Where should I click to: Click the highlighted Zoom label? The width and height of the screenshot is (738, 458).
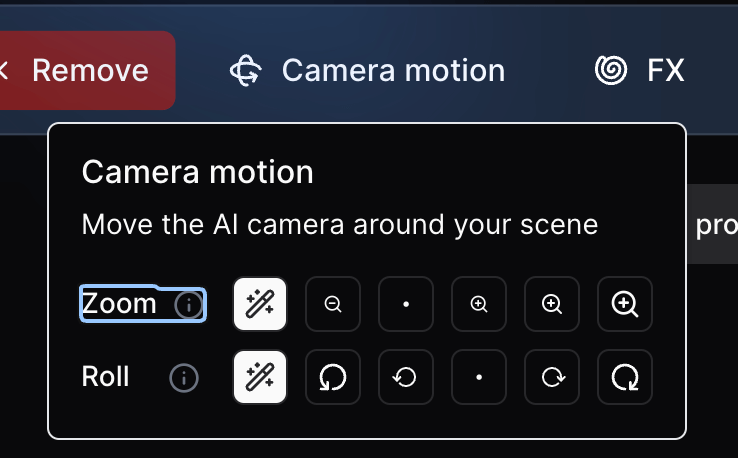pos(119,304)
